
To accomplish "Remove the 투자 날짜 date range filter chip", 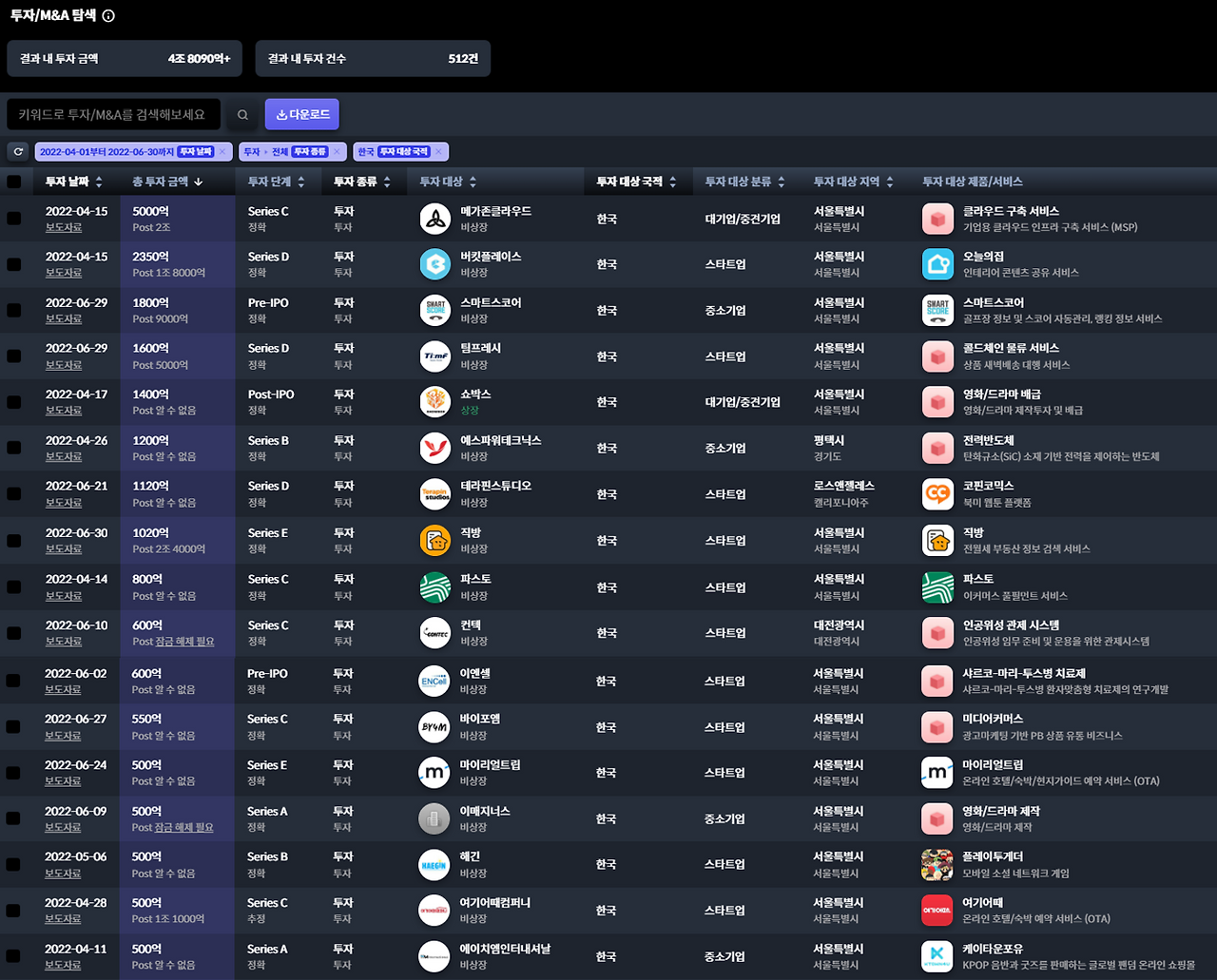I will (222, 152).
